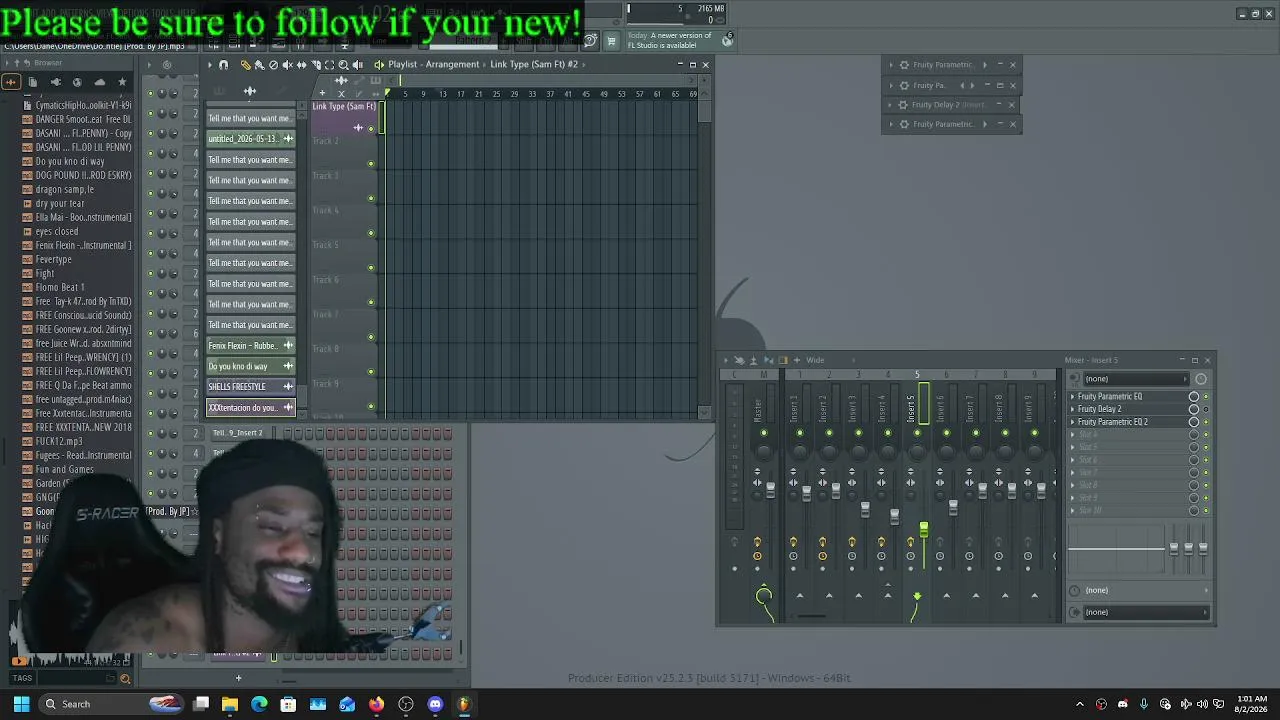The width and height of the screenshot is (1280, 720).
Task: Mute the Master mixer track
Action: pos(764,433)
